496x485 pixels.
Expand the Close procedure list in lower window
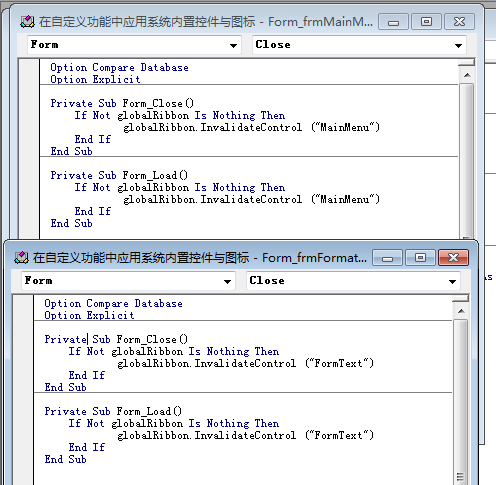(452, 281)
